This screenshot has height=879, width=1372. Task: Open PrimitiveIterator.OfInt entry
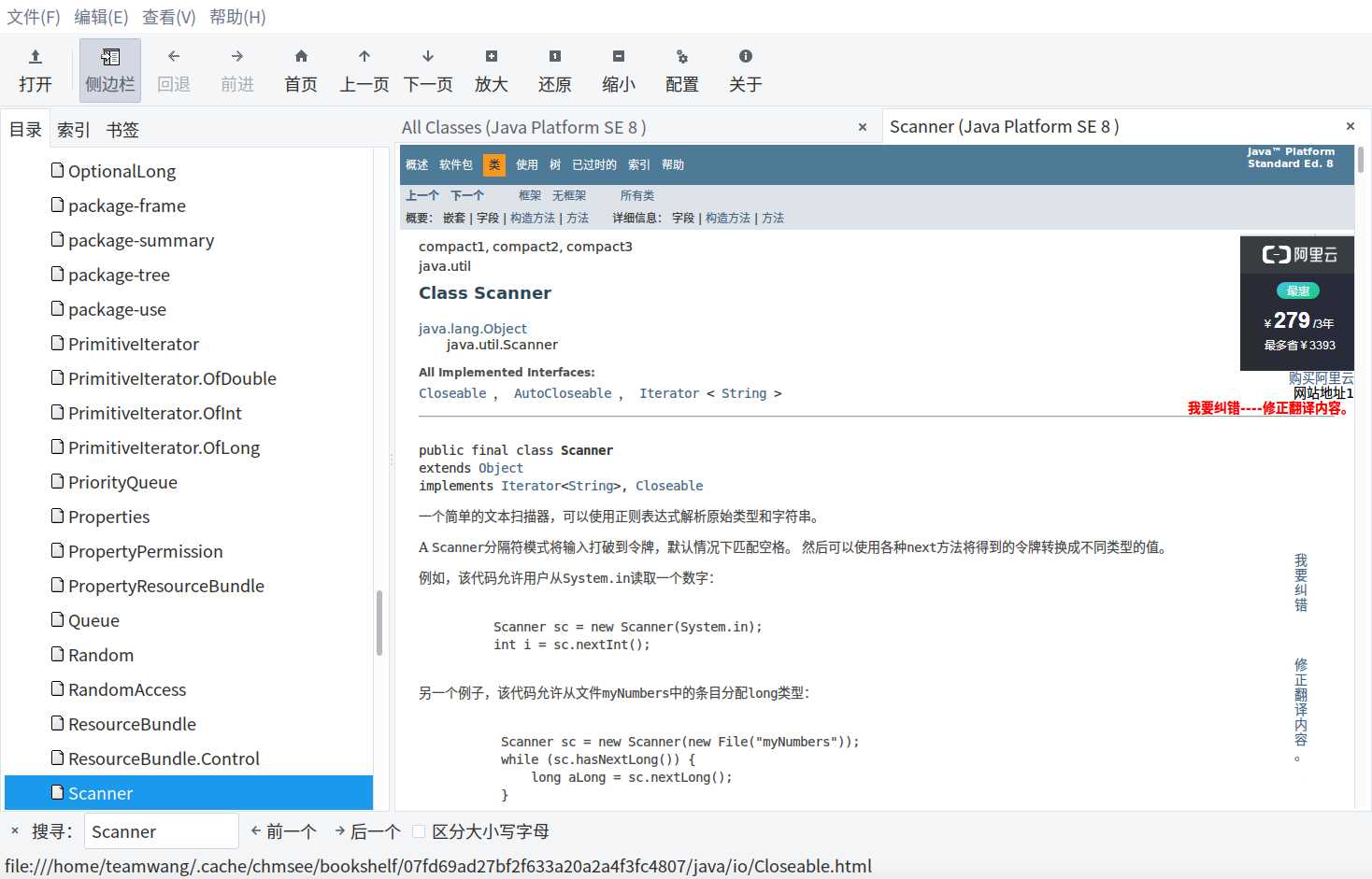click(155, 413)
